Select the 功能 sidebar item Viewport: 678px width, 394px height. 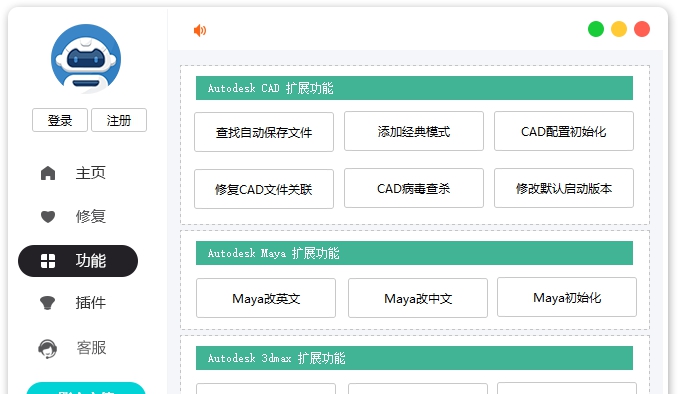coord(78,261)
